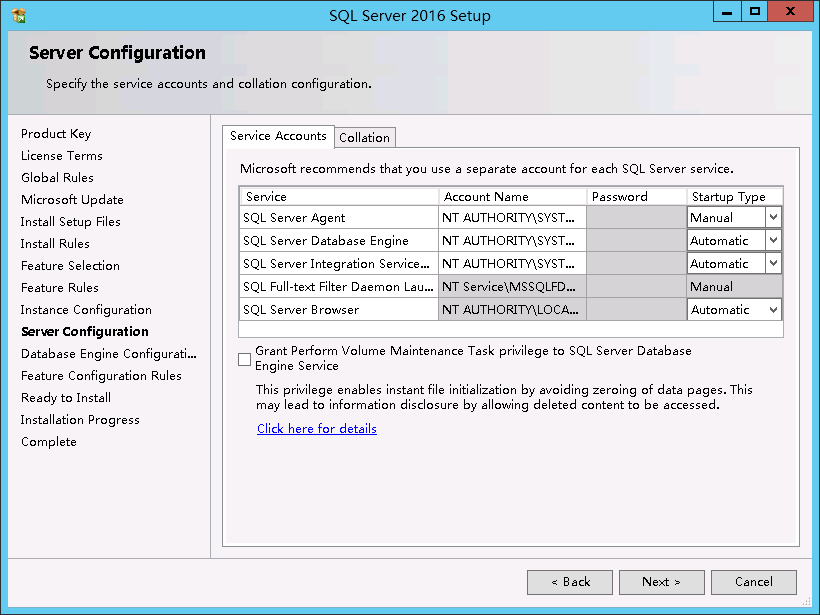Click the Account Name column header
The height and width of the screenshot is (615, 820).
512,197
